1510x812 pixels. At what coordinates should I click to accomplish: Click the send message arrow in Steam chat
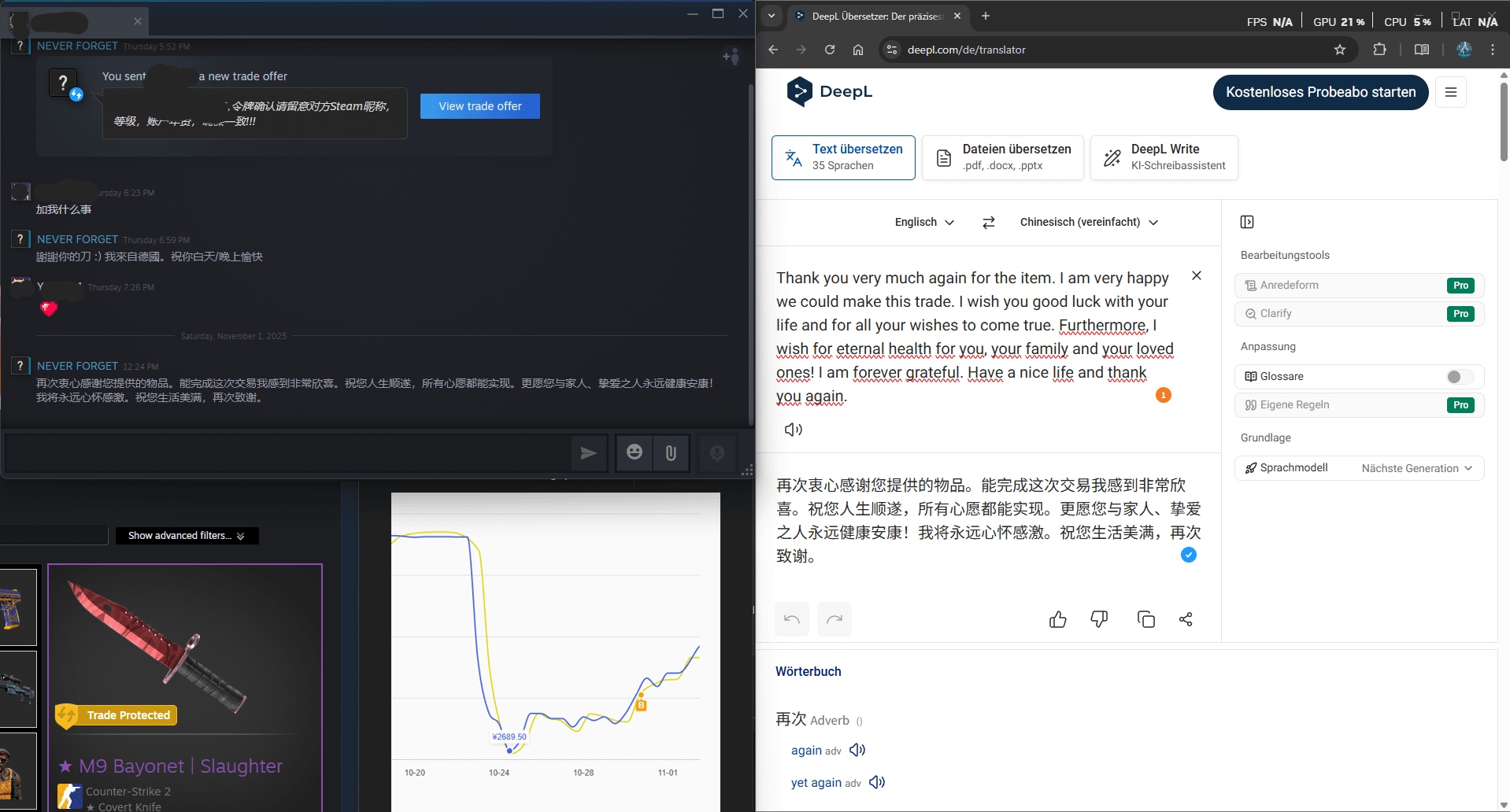[589, 452]
